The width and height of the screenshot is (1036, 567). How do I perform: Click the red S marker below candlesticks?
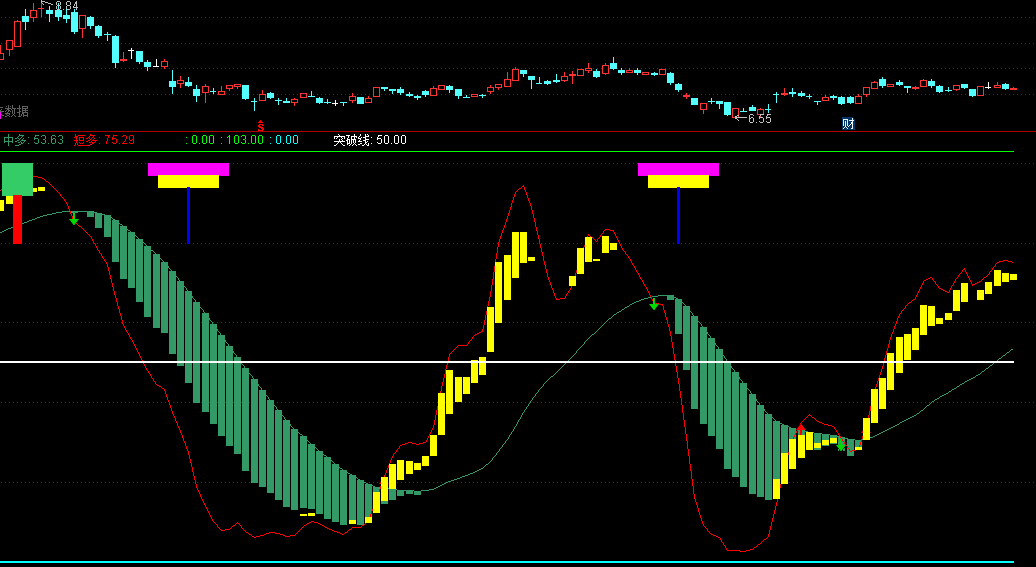261,125
